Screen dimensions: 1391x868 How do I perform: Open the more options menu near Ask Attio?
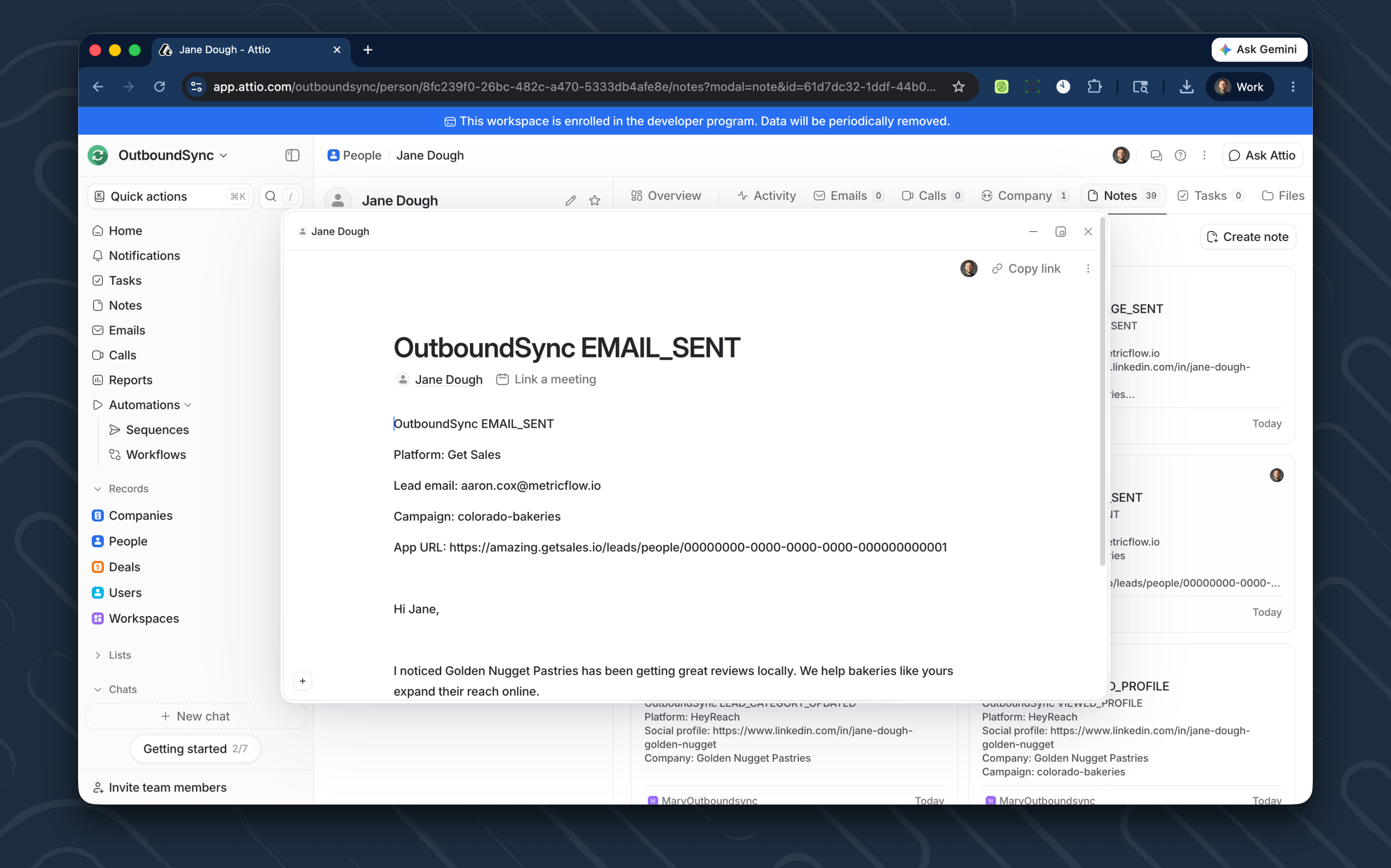(x=1204, y=155)
